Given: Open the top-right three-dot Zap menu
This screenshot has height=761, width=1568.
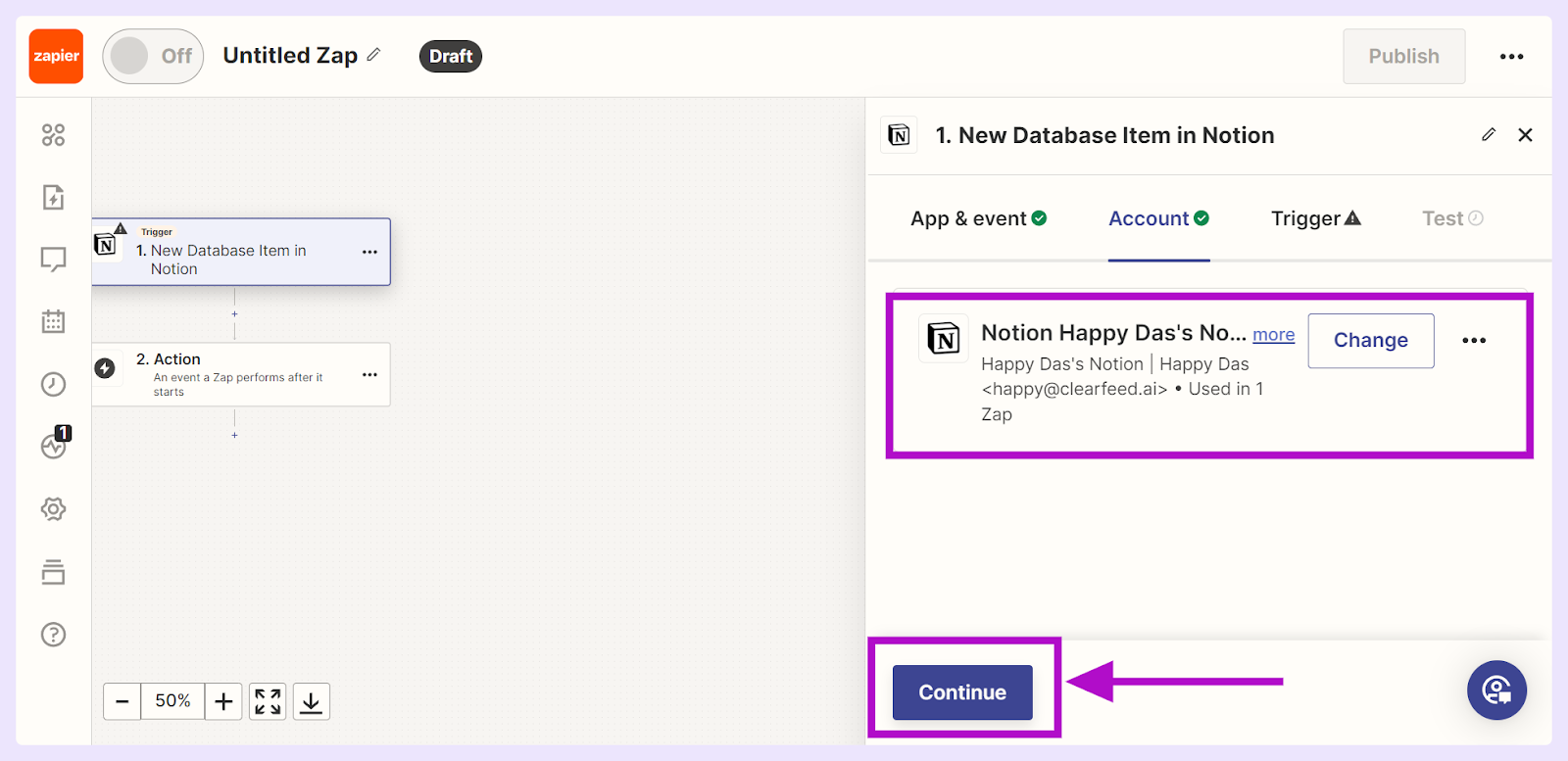Looking at the screenshot, I should tap(1511, 57).
